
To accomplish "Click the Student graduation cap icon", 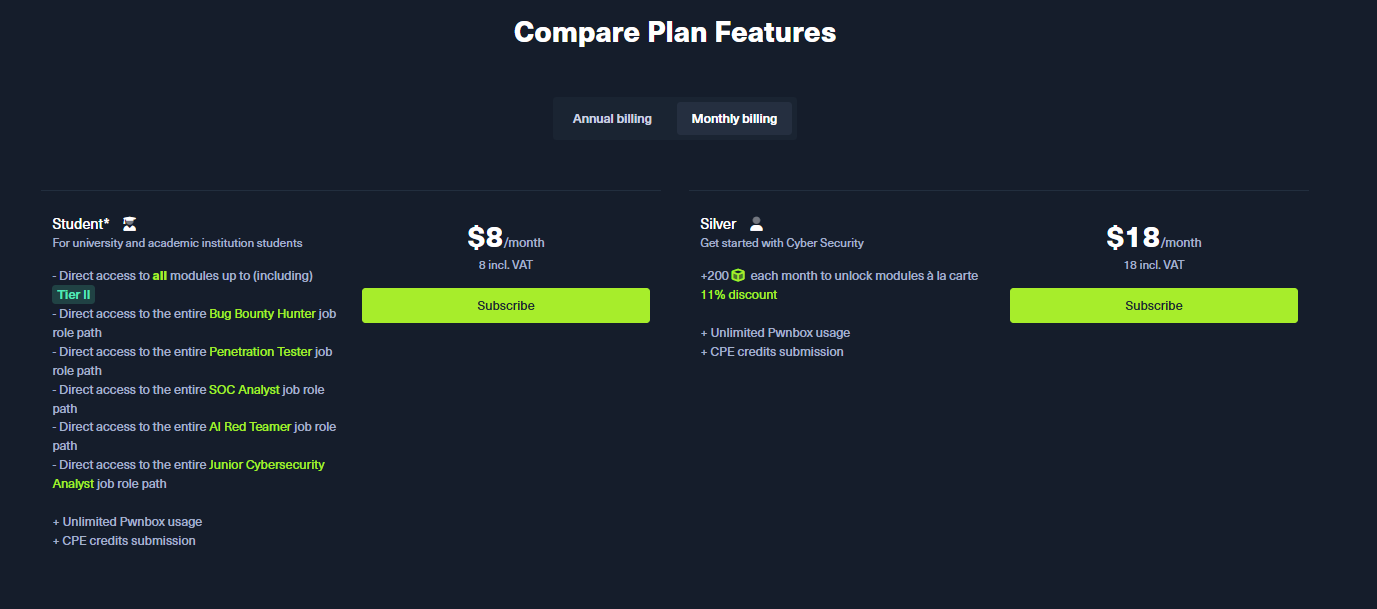I will click(129, 224).
